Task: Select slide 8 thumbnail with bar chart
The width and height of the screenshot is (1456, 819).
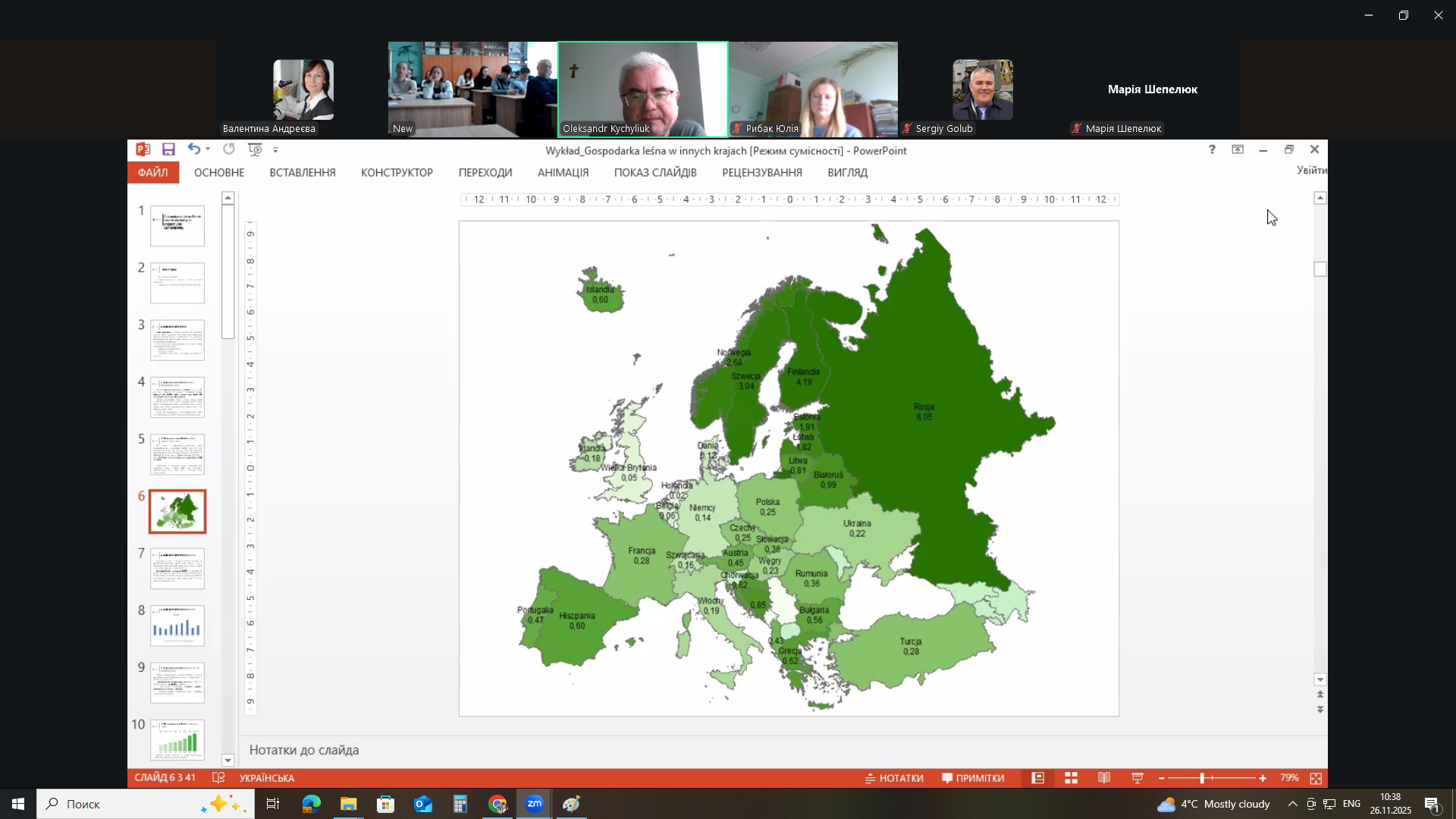Action: pyautogui.click(x=177, y=626)
